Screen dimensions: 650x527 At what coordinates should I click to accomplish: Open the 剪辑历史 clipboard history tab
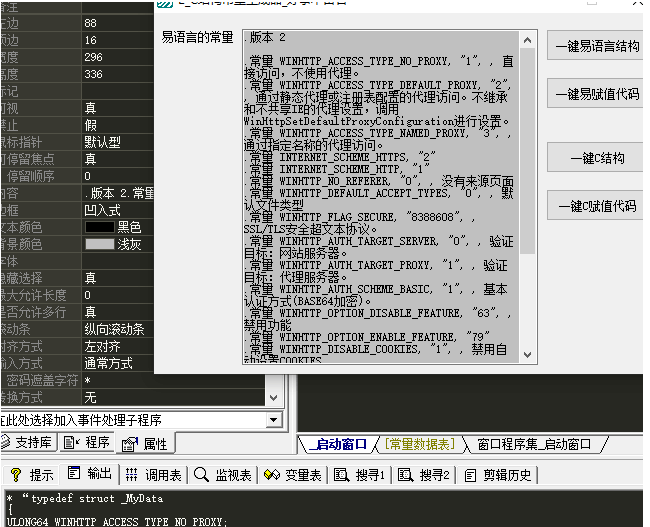[498, 474]
